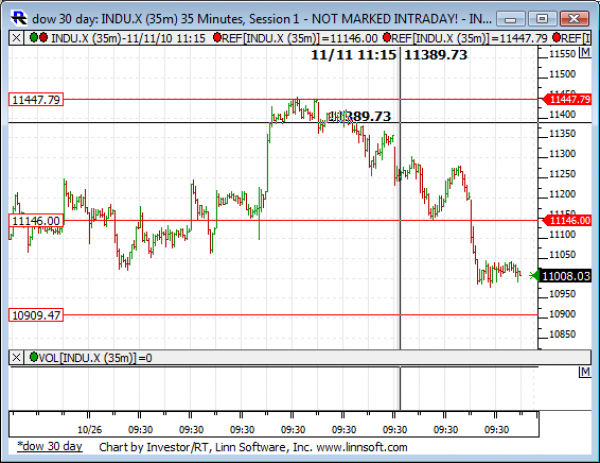
Task: Select the REF[INDU.X (35m)]=11146.00 label
Action: tap(300, 38)
